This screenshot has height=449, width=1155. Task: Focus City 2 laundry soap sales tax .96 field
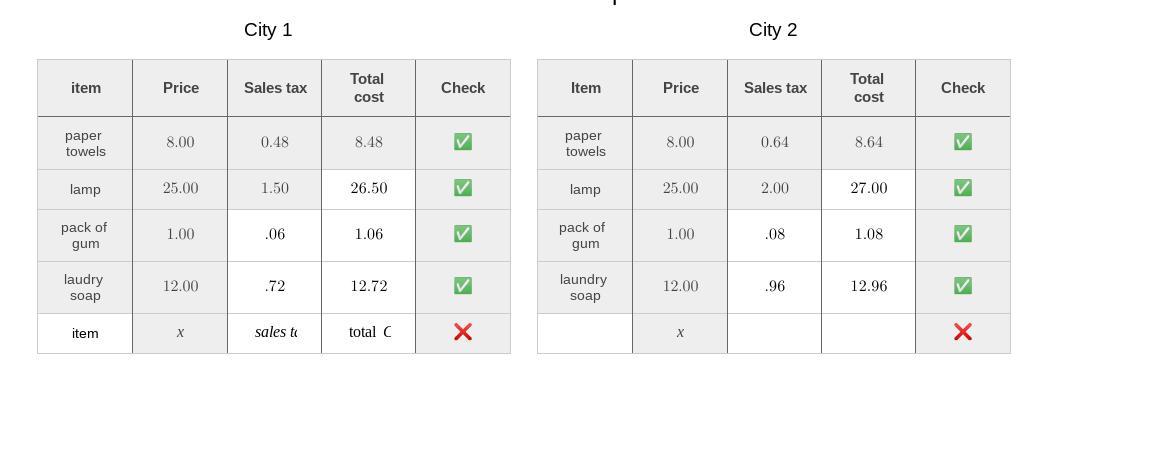(x=775, y=287)
